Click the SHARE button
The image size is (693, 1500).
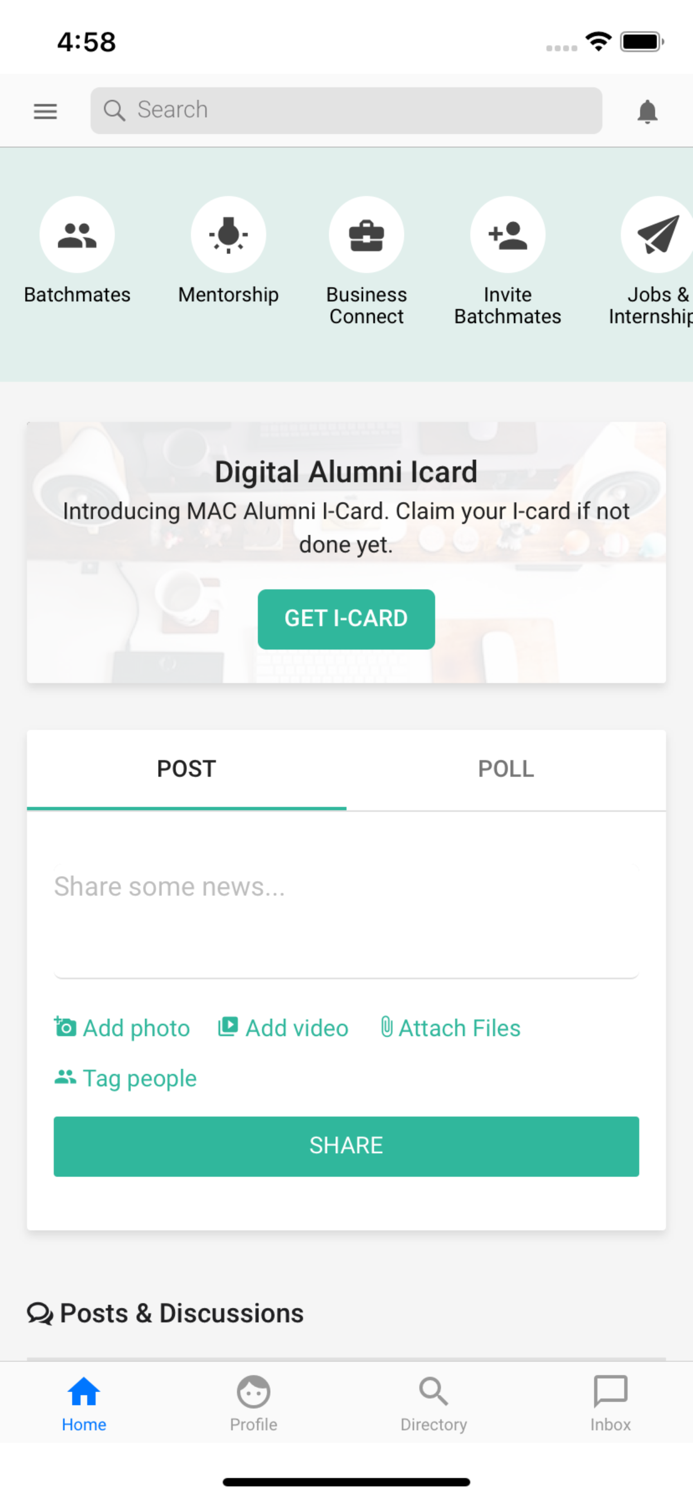[346, 1145]
